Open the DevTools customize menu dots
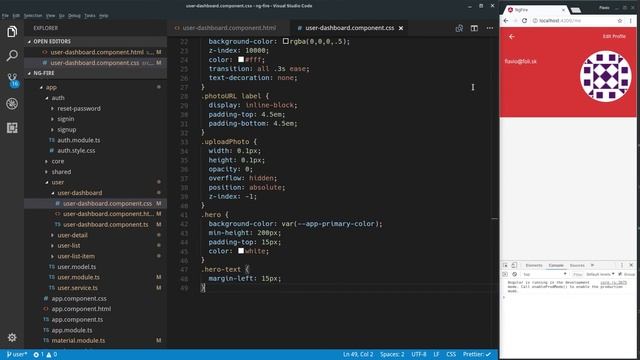The width and height of the screenshot is (640, 360). tap(622, 265)
